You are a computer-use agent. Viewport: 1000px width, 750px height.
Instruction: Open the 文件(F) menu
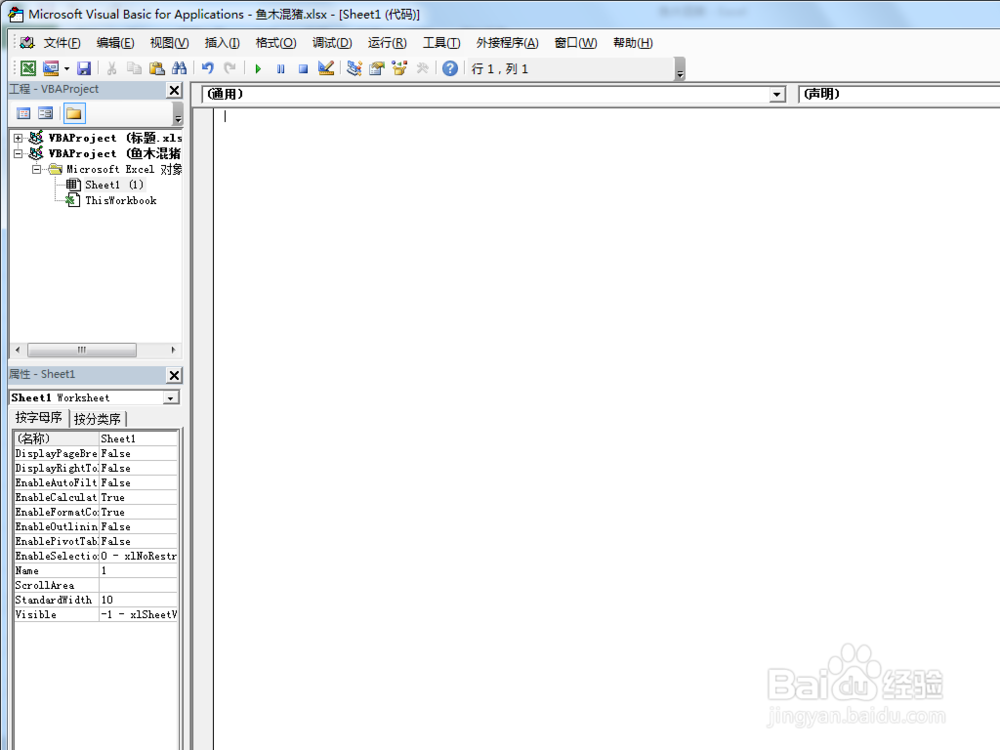[x=62, y=43]
